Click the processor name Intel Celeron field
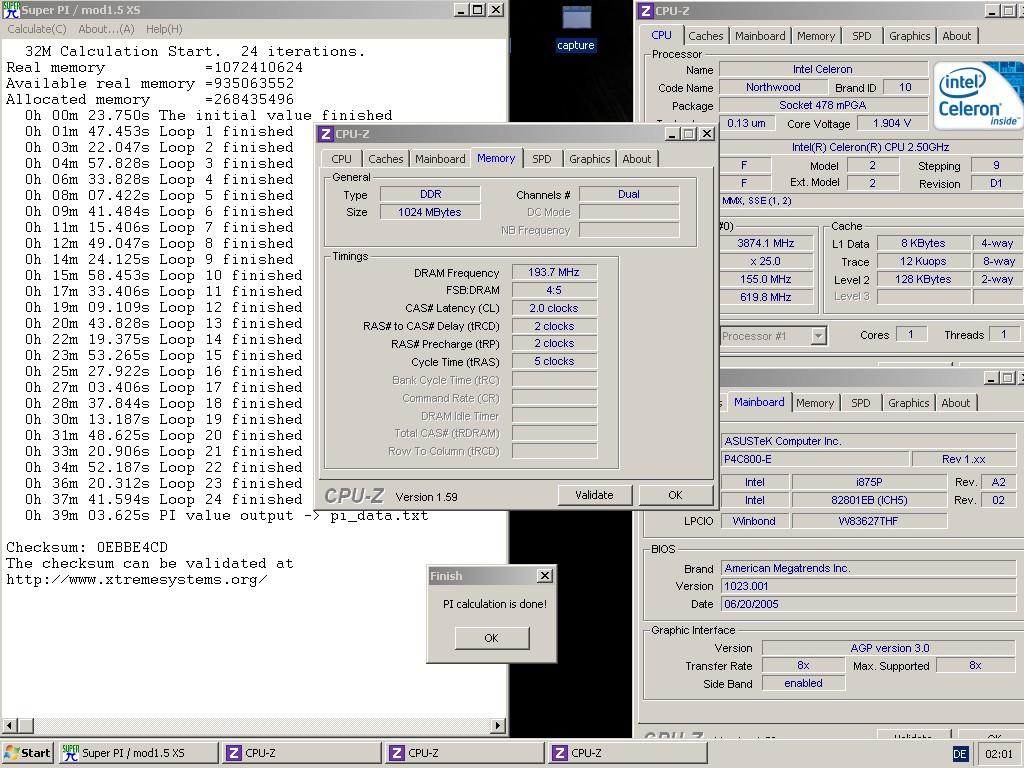 point(823,69)
